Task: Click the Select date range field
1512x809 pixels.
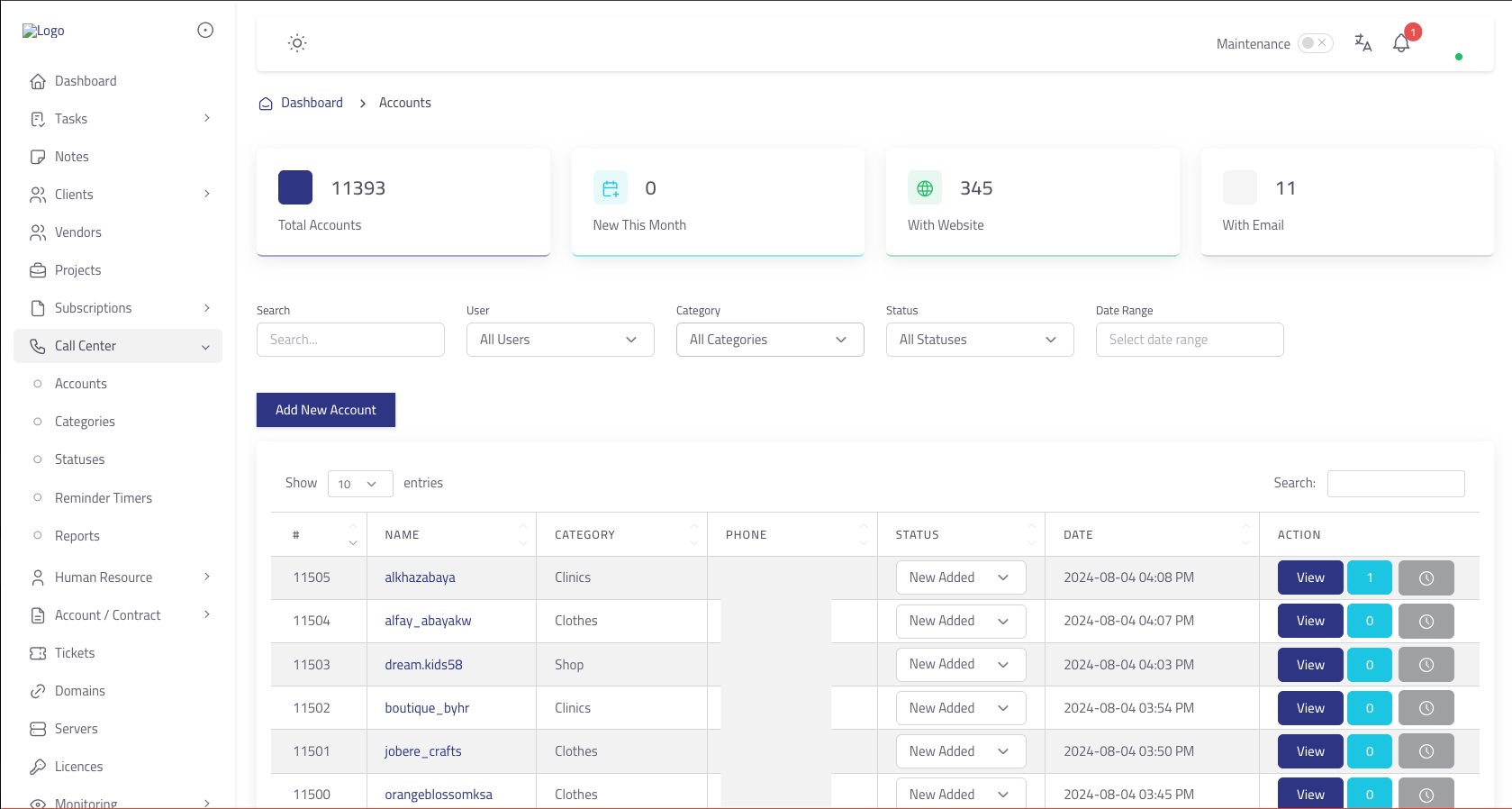Action: click(x=1189, y=340)
